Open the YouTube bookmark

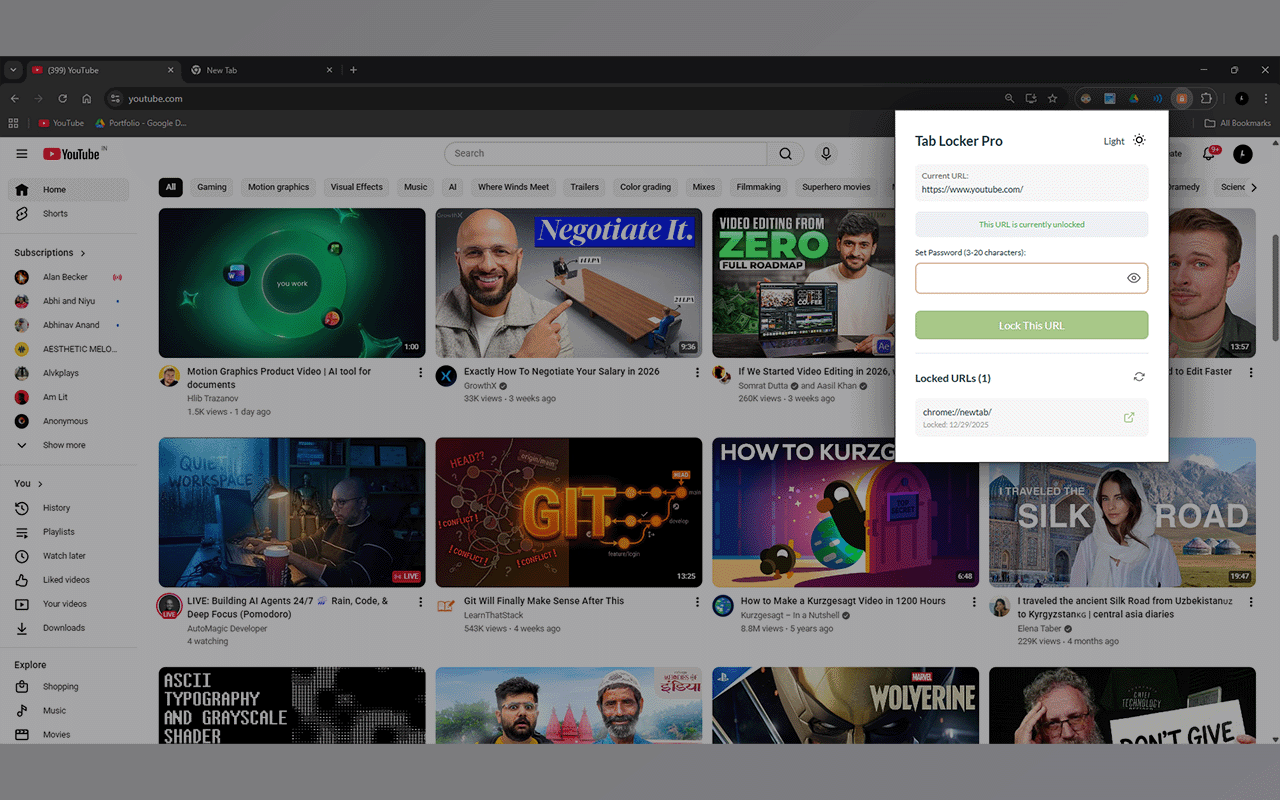coord(61,123)
